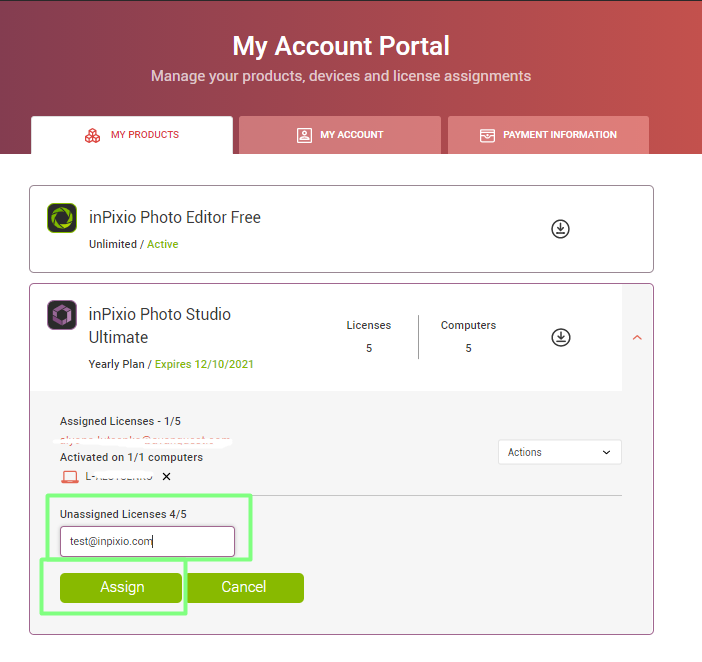Download inPixio Photo Studio Ultimate
Viewport: 702px width, 662px height.
561,337
